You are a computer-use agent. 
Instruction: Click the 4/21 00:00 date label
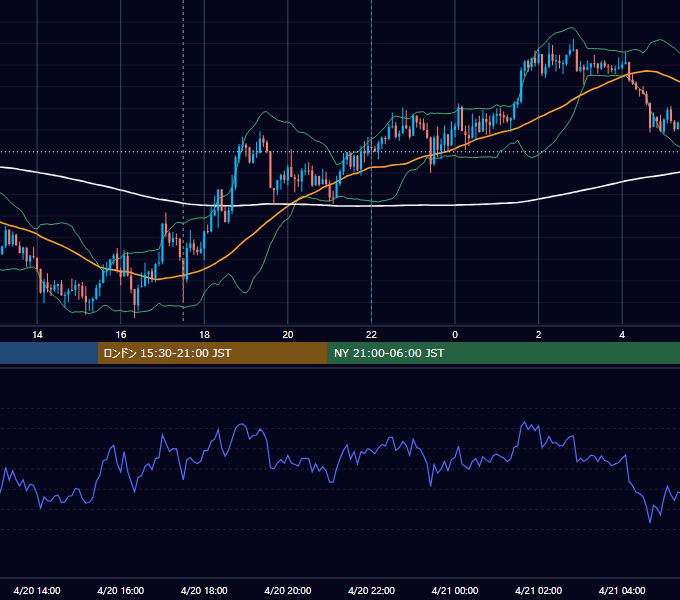coord(455,590)
